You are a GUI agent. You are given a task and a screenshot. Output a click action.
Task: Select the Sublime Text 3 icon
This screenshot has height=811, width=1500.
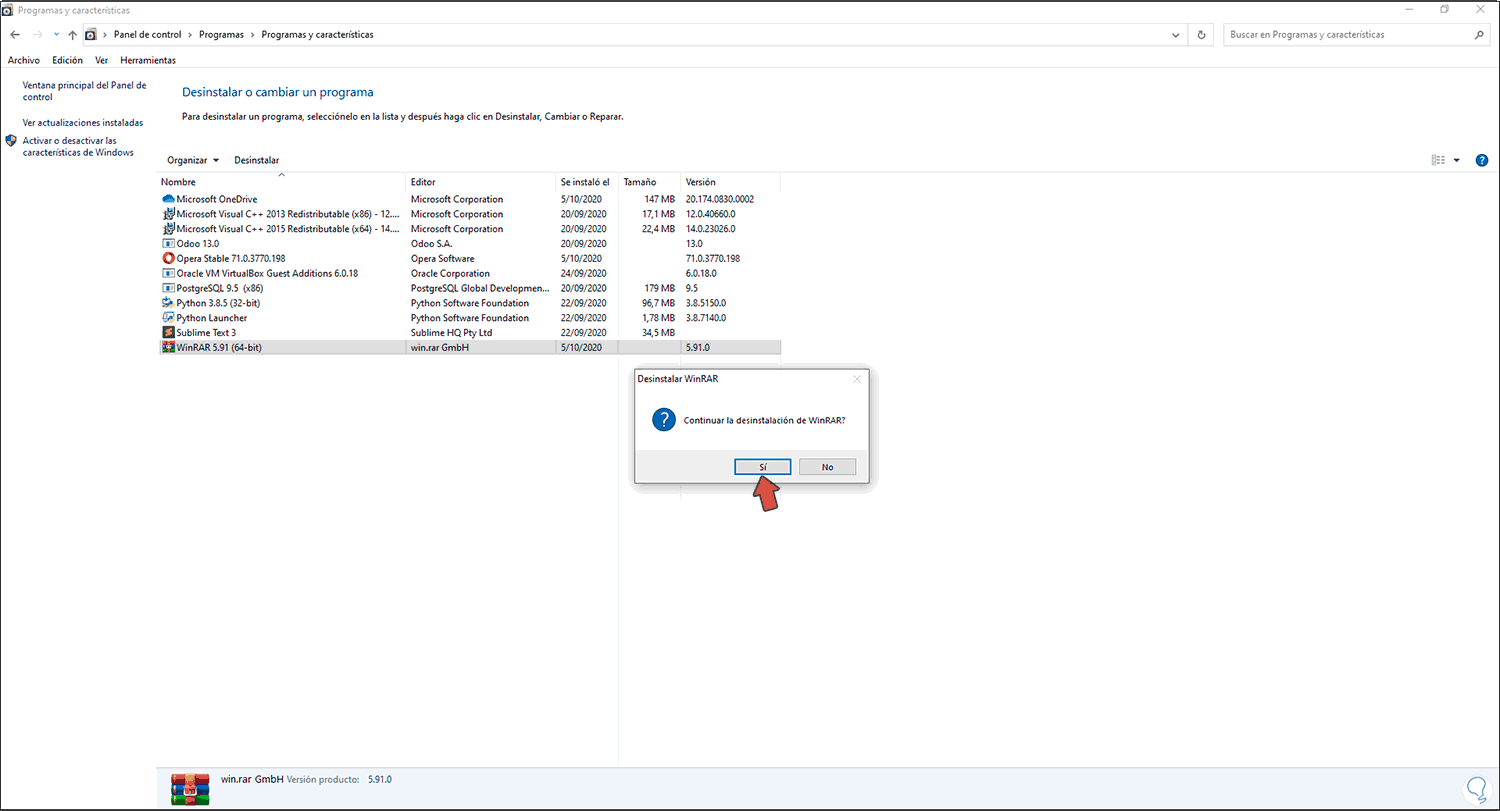point(167,332)
